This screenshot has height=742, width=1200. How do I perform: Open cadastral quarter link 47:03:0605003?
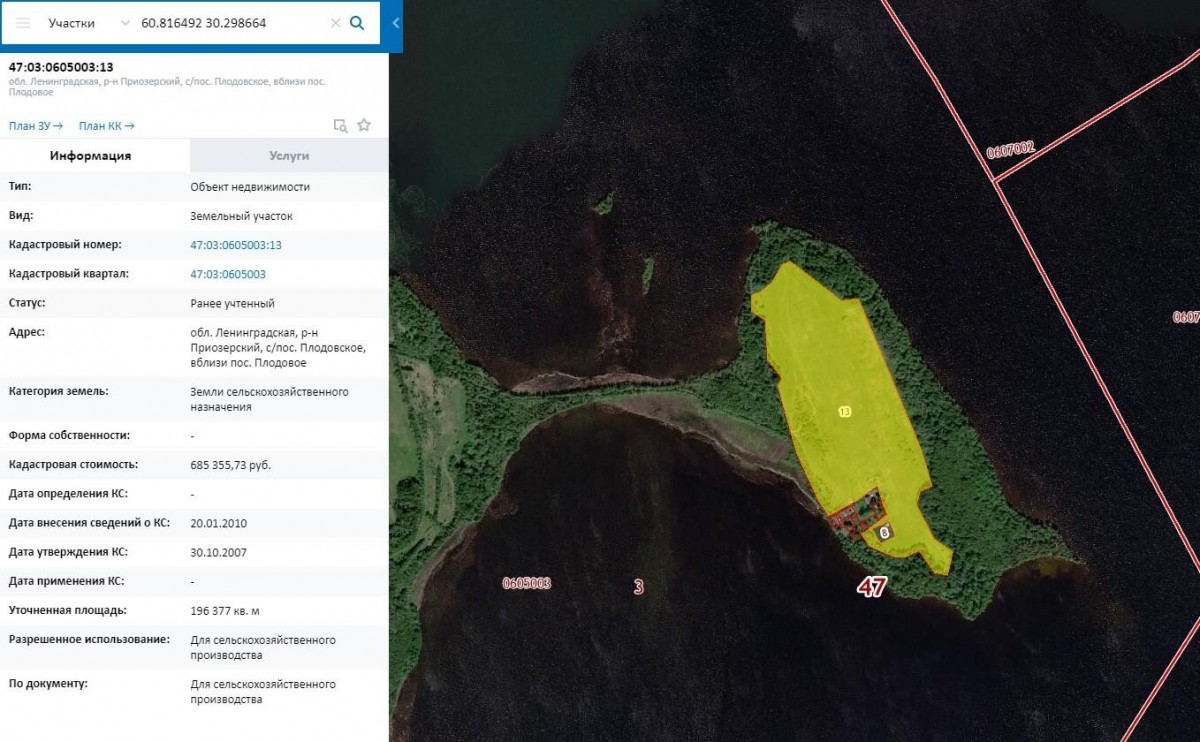(x=228, y=274)
